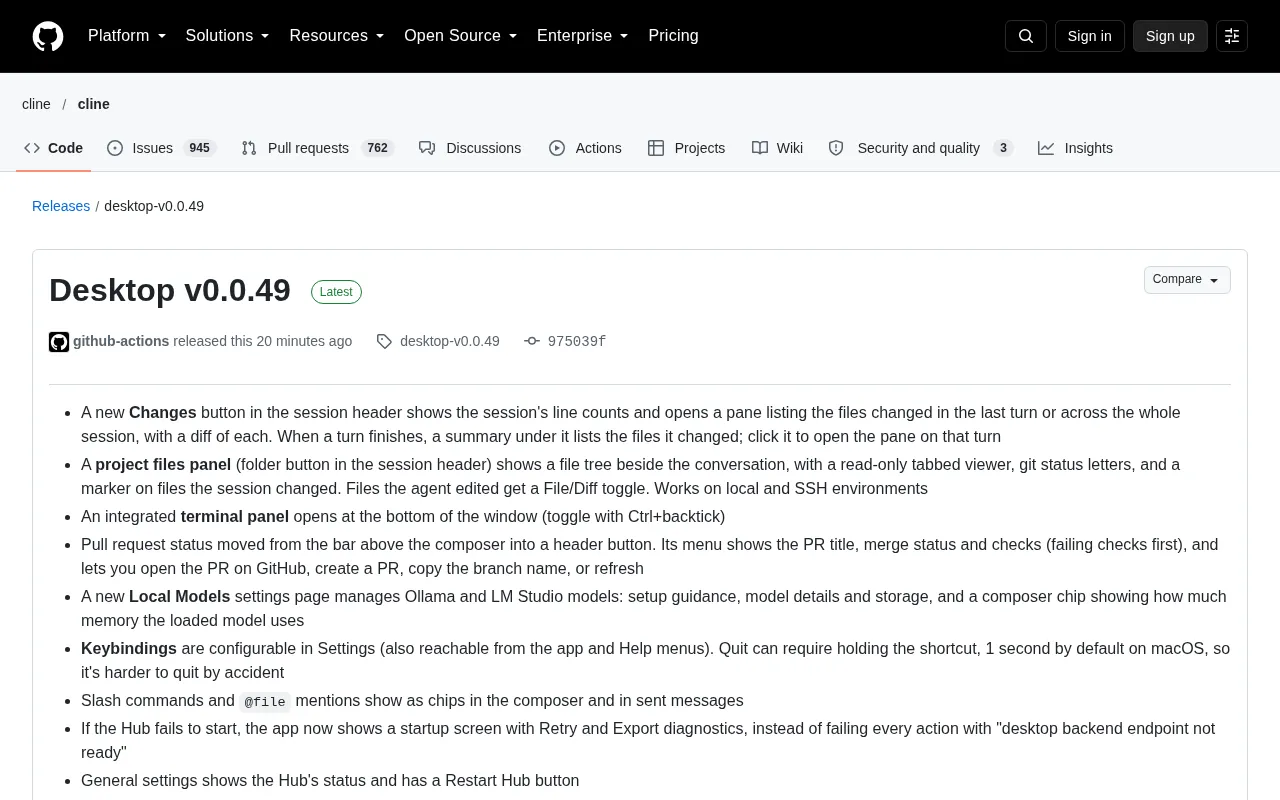Open the Security and quality tab
Viewport: 1280px width, 800px height.
tap(921, 148)
